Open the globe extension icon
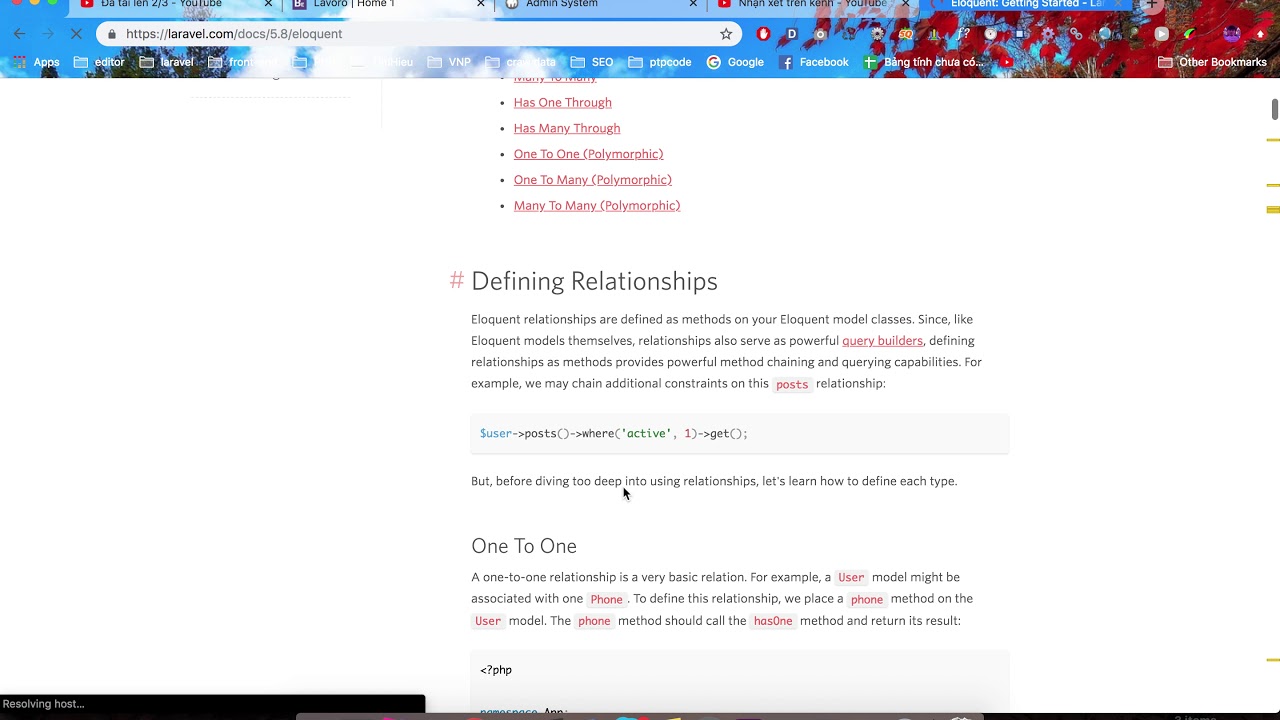 tap(1104, 34)
